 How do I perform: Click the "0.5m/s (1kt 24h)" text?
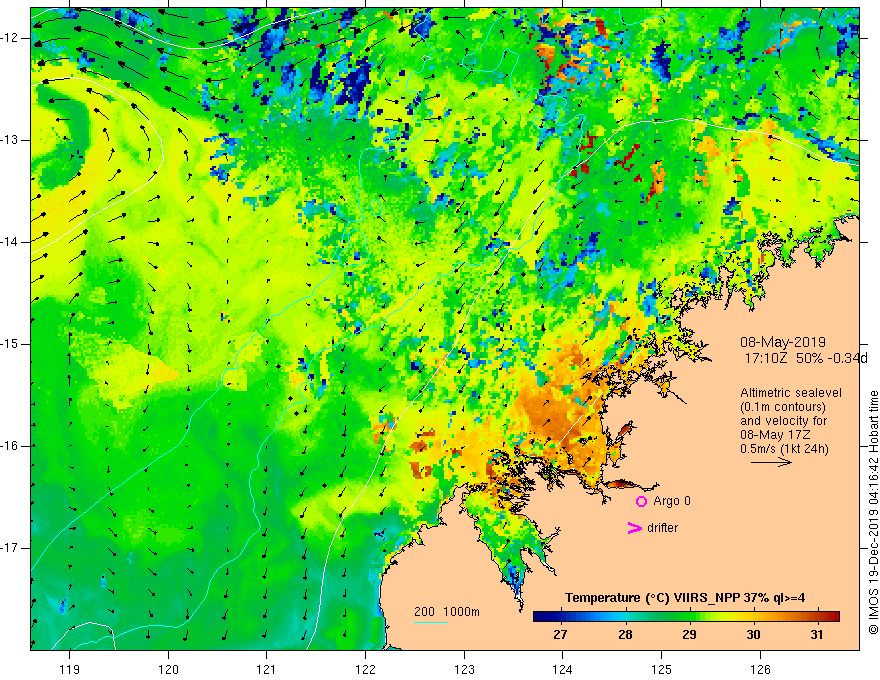(x=784, y=449)
